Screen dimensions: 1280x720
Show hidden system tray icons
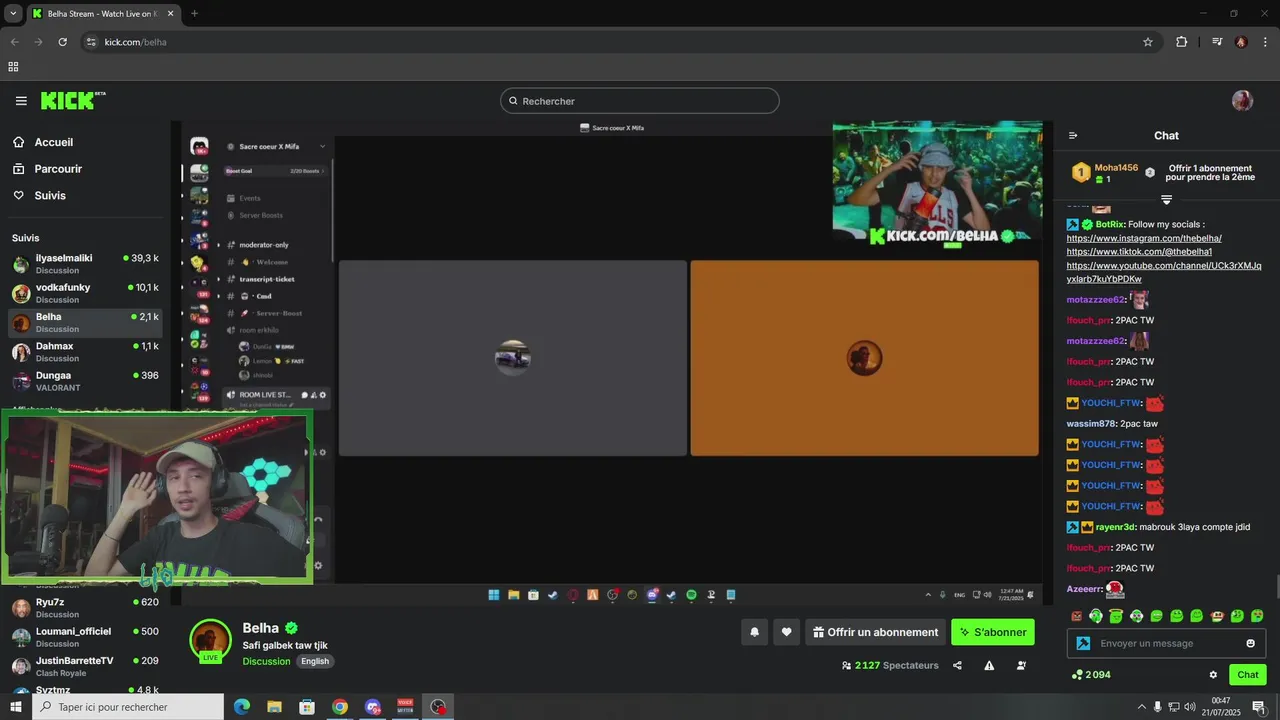[x=1141, y=707]
